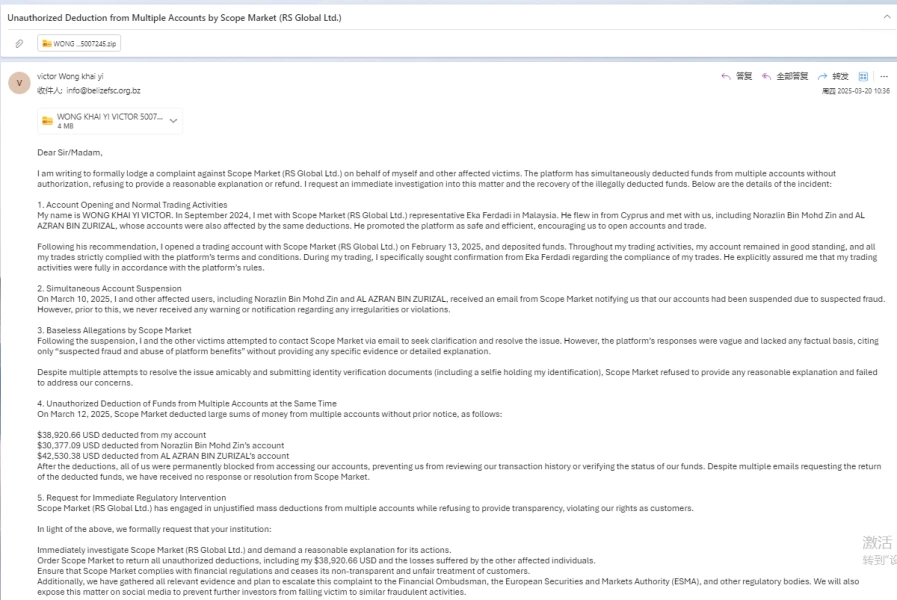
Task: Click the reply arrow icon
Action: (x=726, y=76)
